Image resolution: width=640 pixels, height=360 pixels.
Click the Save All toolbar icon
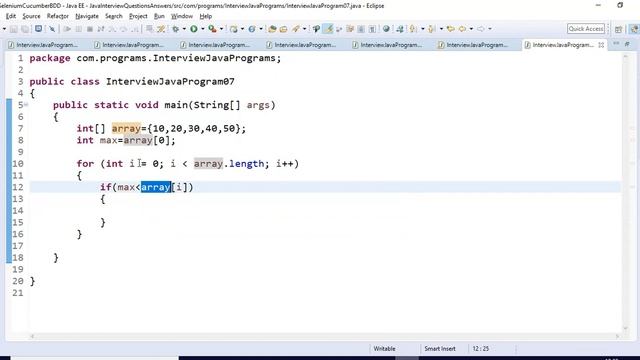(x=25, y=29)
